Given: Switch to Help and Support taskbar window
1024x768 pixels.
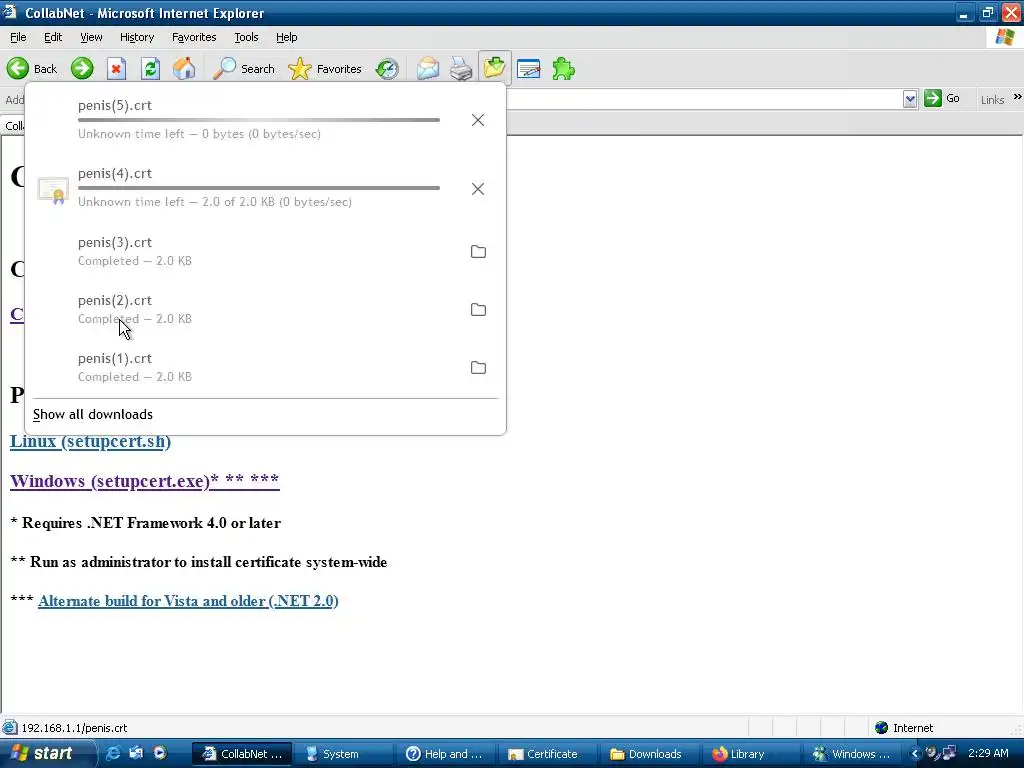Looking at the screenshot, I should point(444,754).
